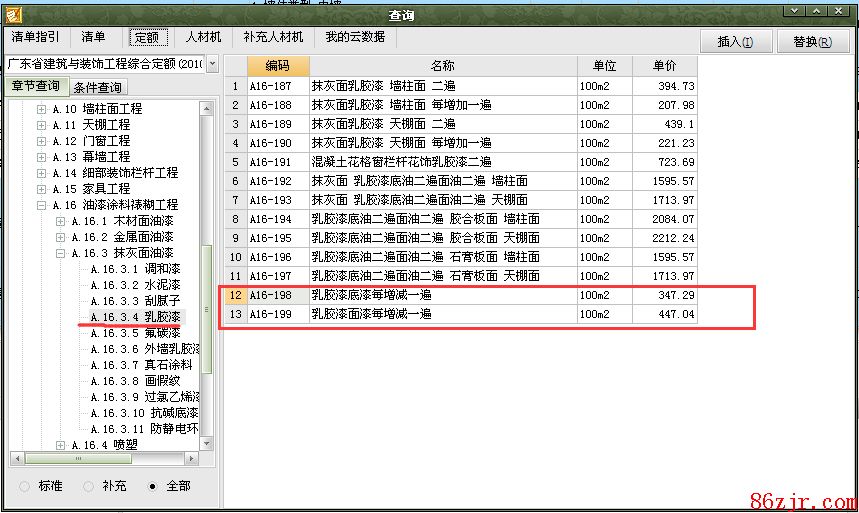Expand the A.10 墙柱面工程 tree node
This screenshot has height=513, width=859.
coord(41,109)
